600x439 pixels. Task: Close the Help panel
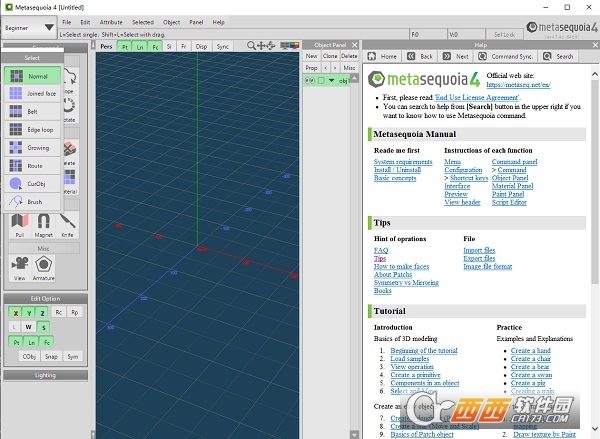click(x=595, y=45)
